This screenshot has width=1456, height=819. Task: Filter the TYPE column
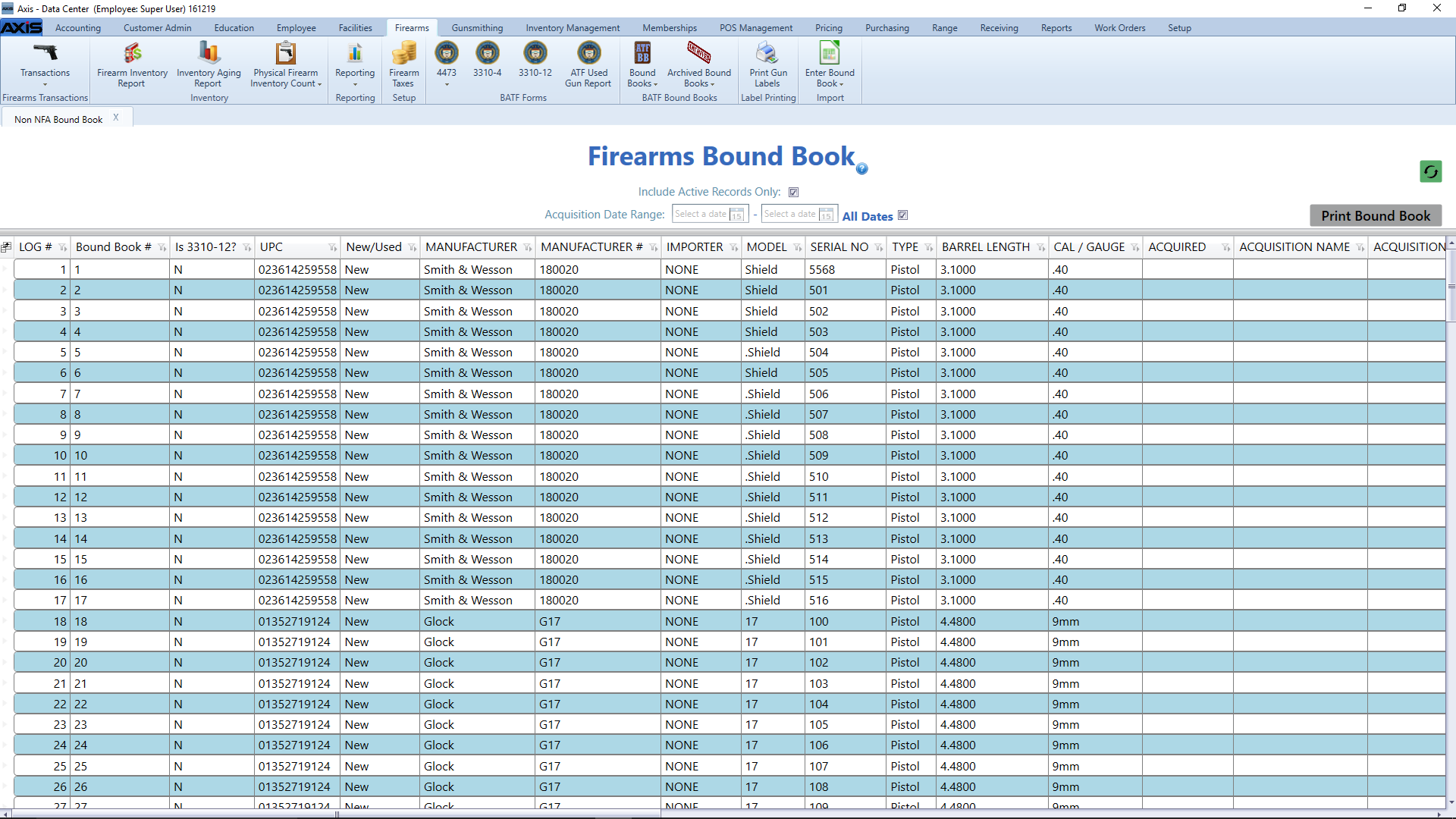pos(929,248)
